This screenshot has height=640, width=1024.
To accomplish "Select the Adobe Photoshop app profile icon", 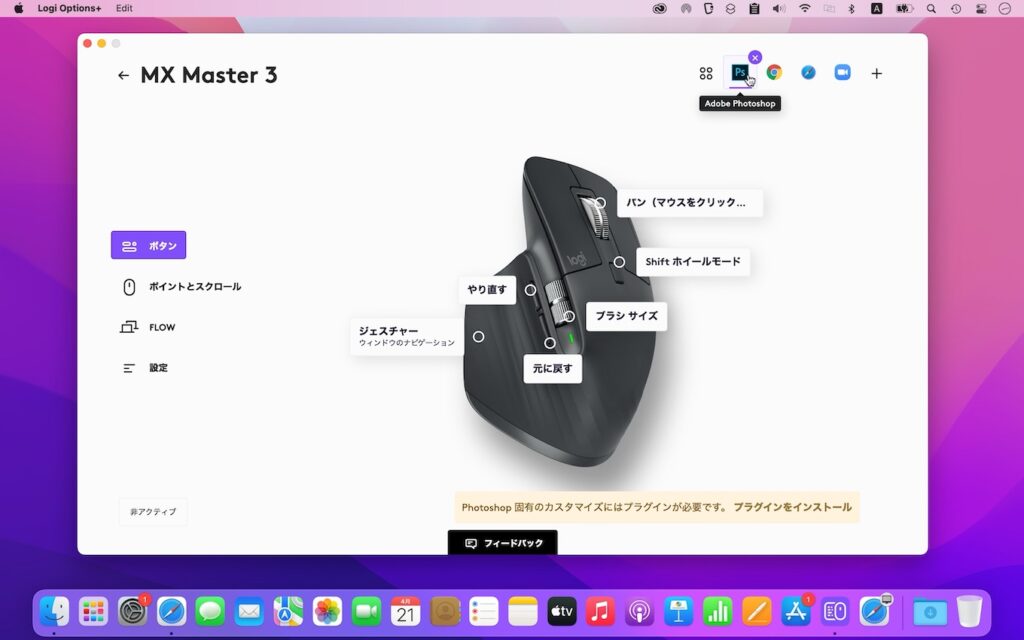I will point(740,73).
